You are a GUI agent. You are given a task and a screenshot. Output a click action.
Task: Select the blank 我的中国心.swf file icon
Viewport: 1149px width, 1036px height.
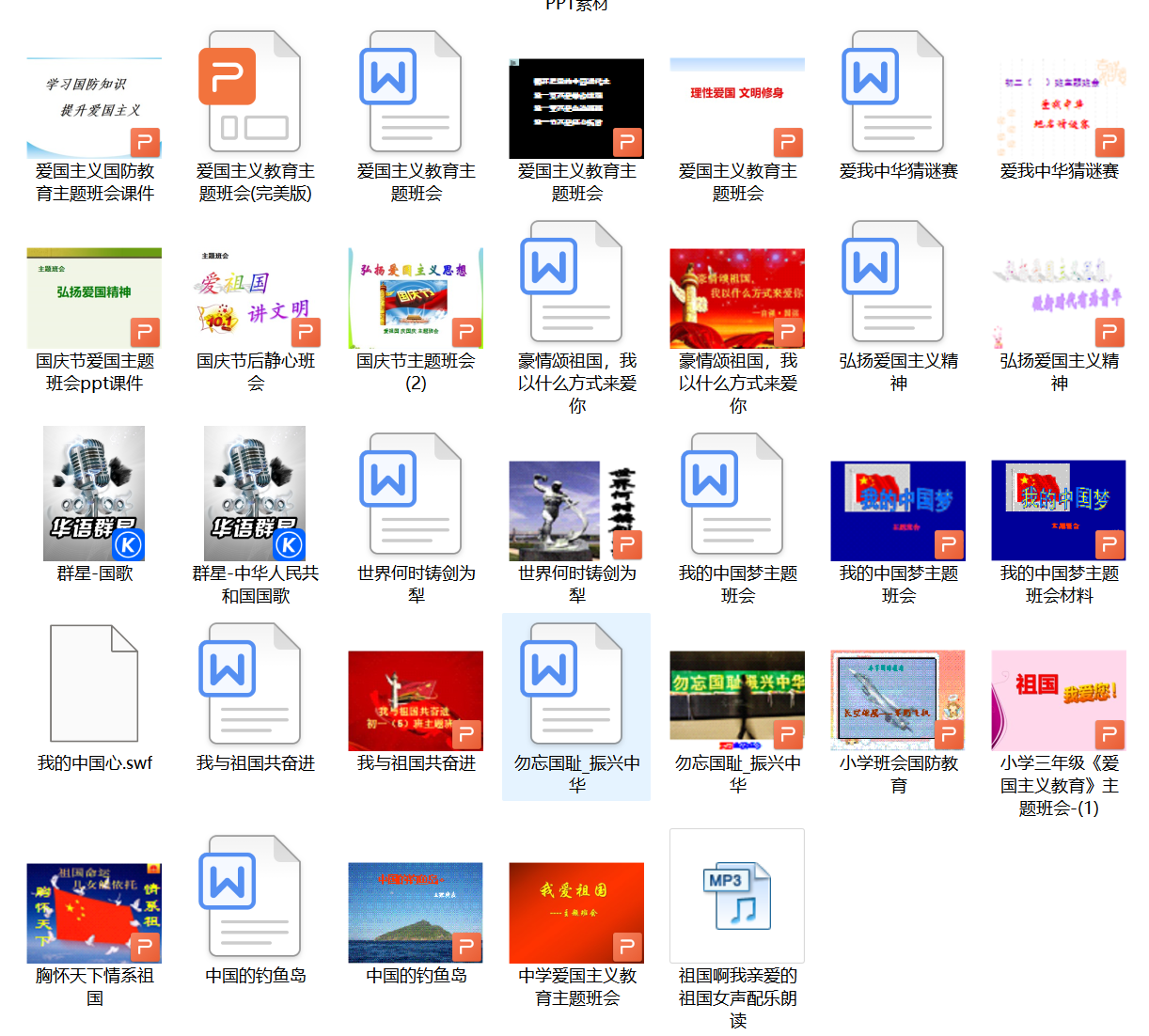(x=94, y=683)
